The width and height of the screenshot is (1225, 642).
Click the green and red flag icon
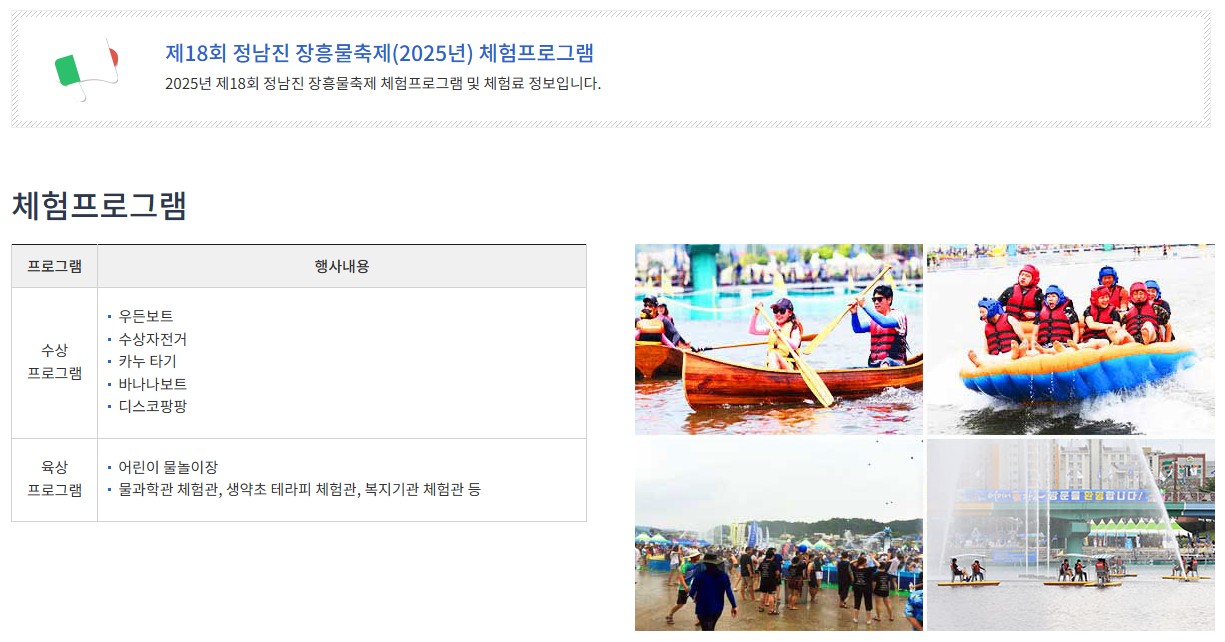tap(86, 69)
